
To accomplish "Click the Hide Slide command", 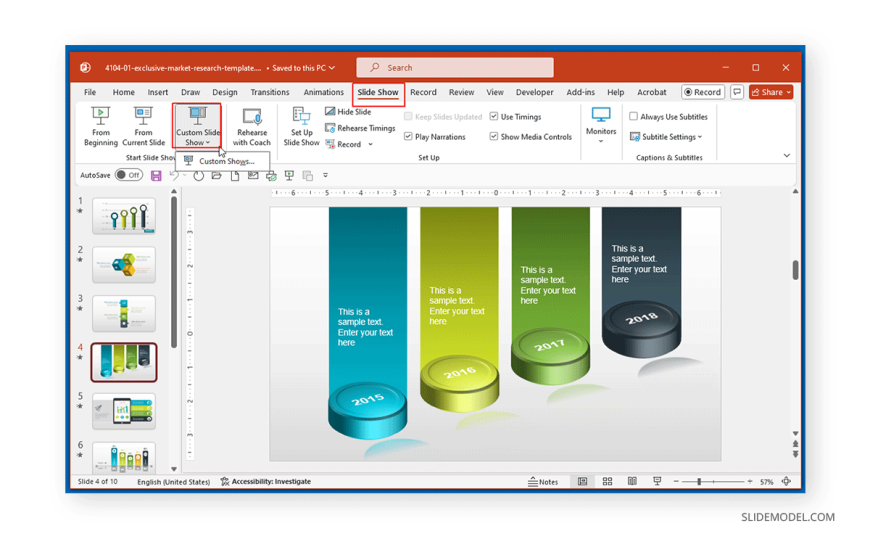I will [348, 112].
